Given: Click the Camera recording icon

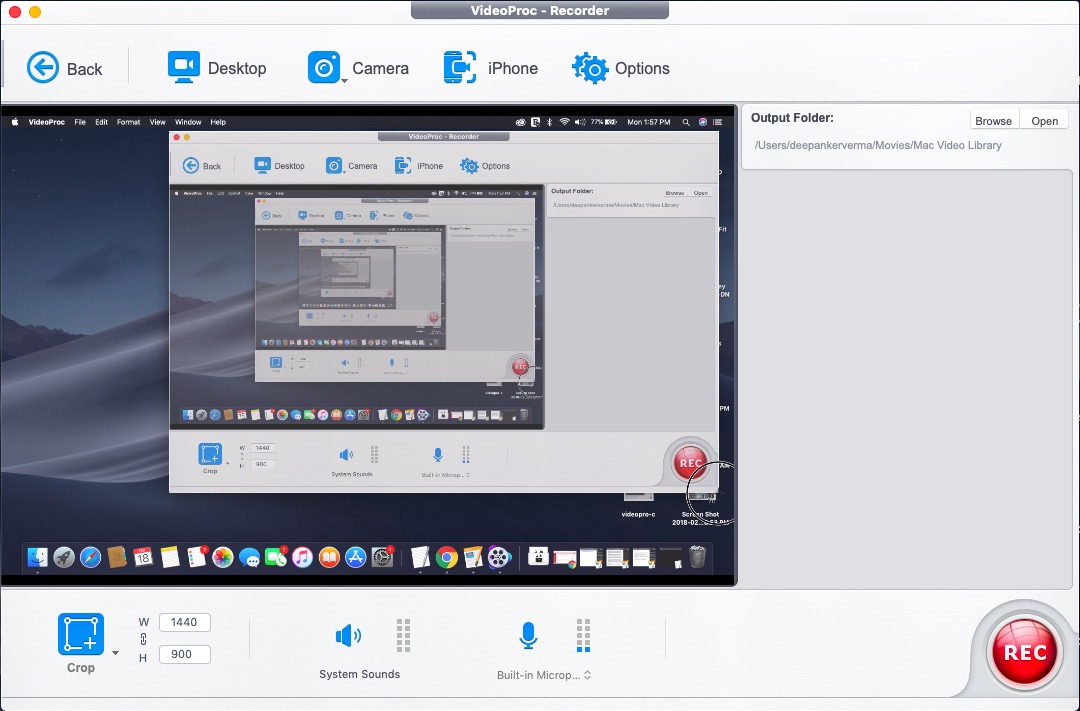Looking at the screenshot, I should coord(324,68).
